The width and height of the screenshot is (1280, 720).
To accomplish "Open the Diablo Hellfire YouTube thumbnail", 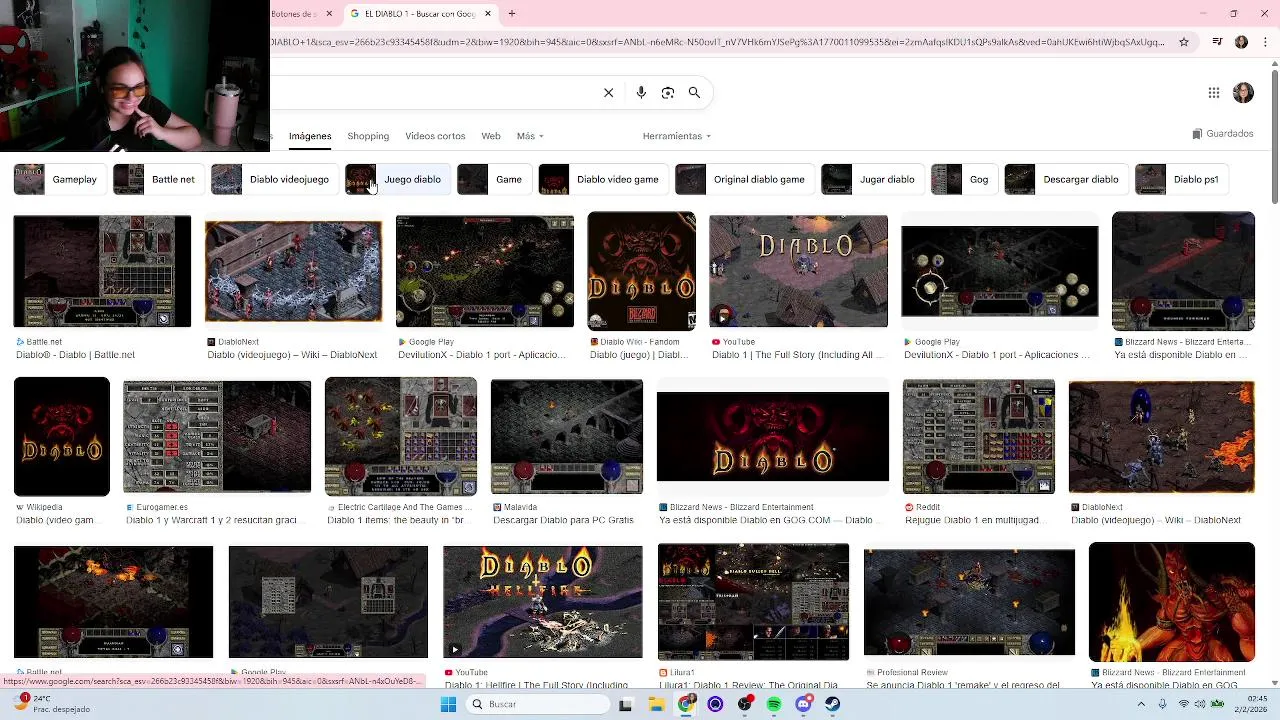I will pyautogui.click(x=543, y=602).
